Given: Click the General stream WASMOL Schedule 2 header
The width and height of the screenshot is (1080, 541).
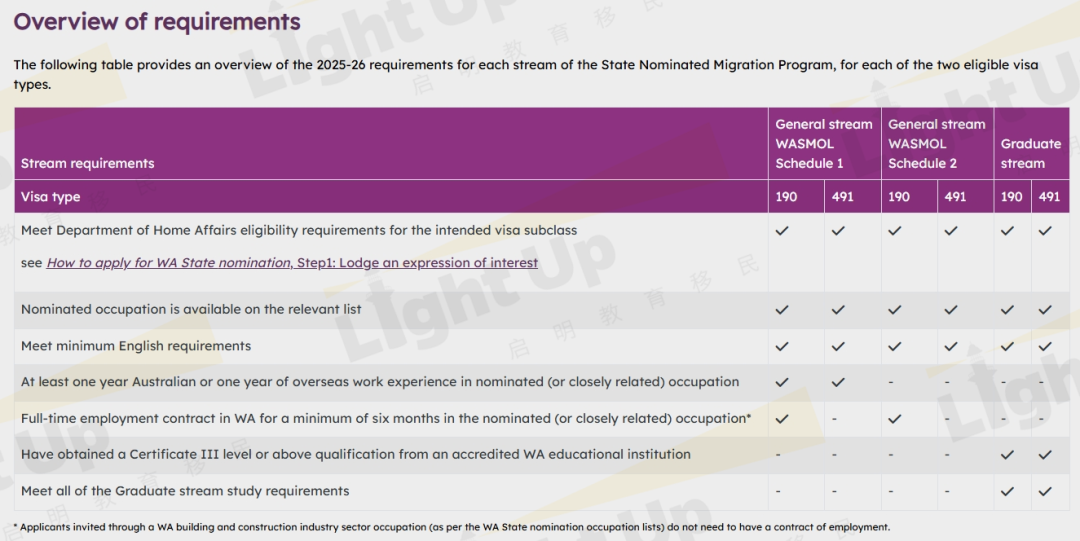Looking at the screenshot, I should 936,144.
